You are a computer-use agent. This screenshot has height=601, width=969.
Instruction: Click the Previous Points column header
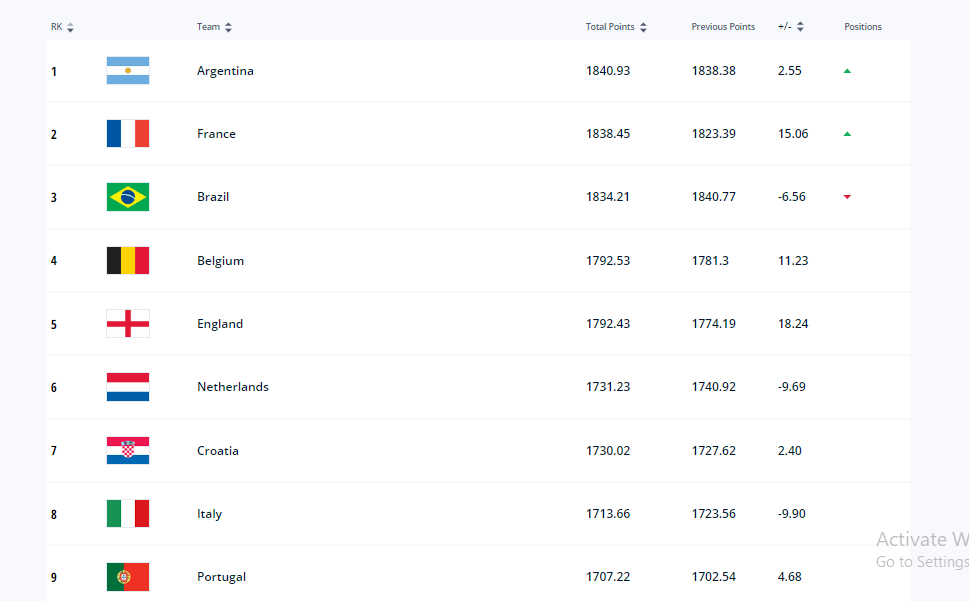[x=723, y=27]
